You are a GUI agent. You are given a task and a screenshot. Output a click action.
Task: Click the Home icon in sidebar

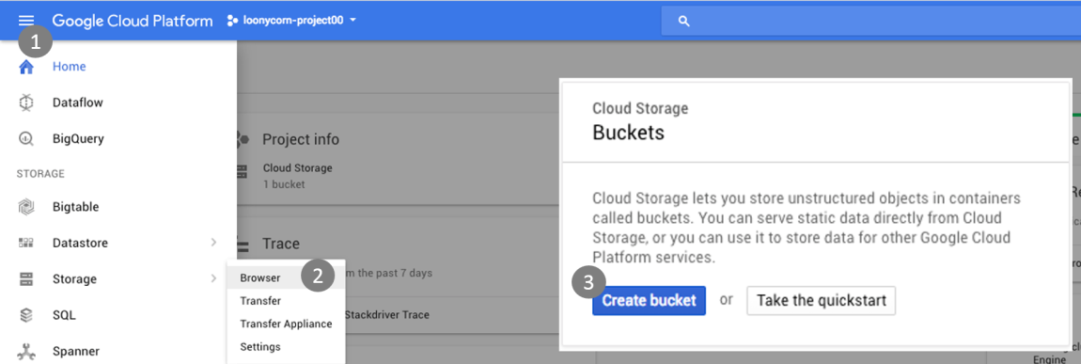pos(26,67)
